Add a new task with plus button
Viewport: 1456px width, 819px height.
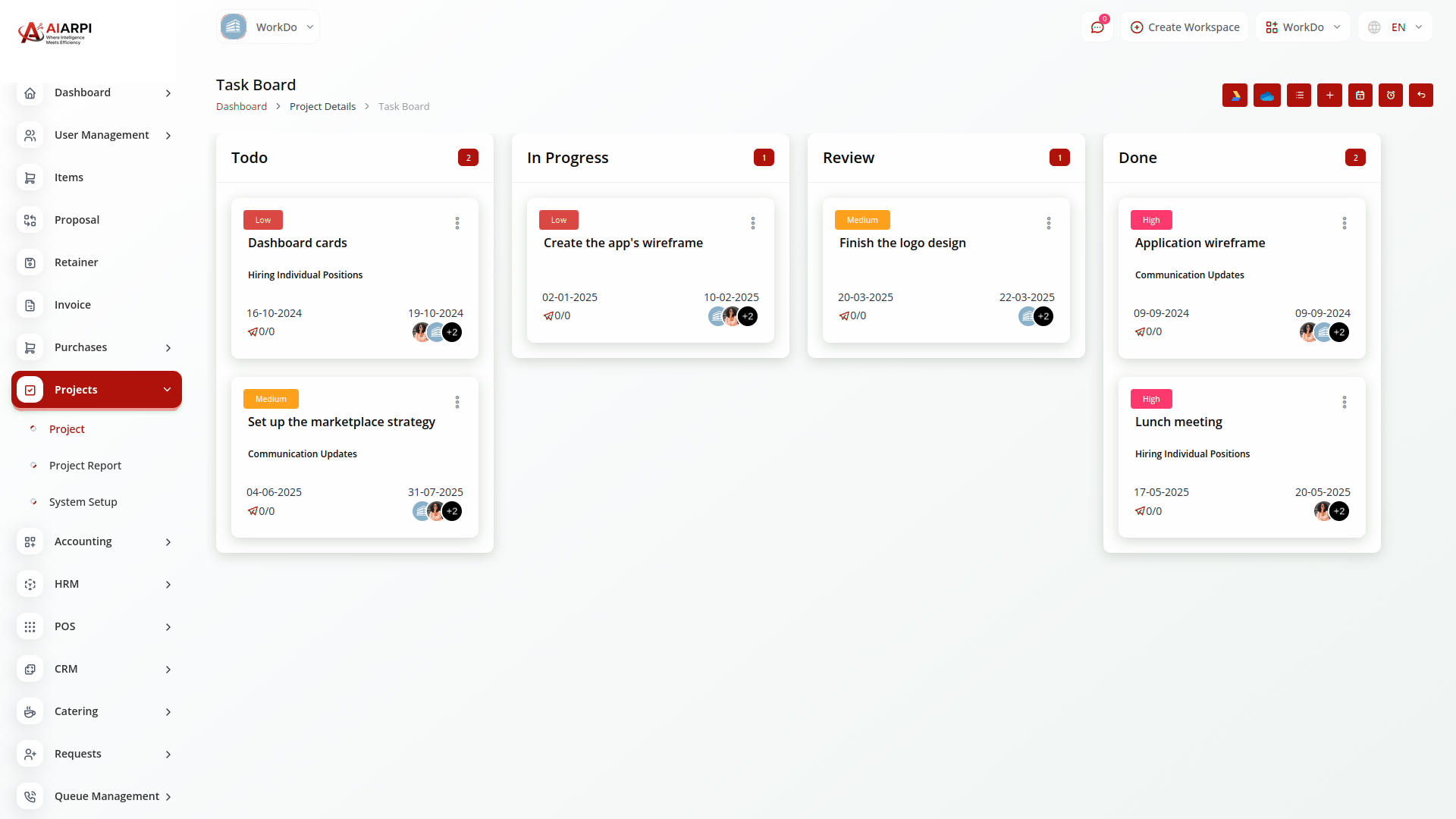click(x=1329, y=96)
